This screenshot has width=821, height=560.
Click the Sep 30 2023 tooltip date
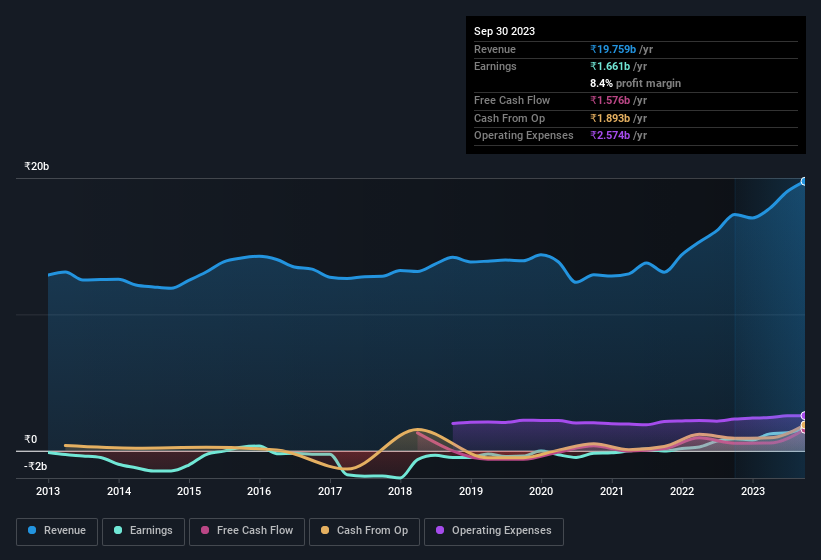point(504,31)
